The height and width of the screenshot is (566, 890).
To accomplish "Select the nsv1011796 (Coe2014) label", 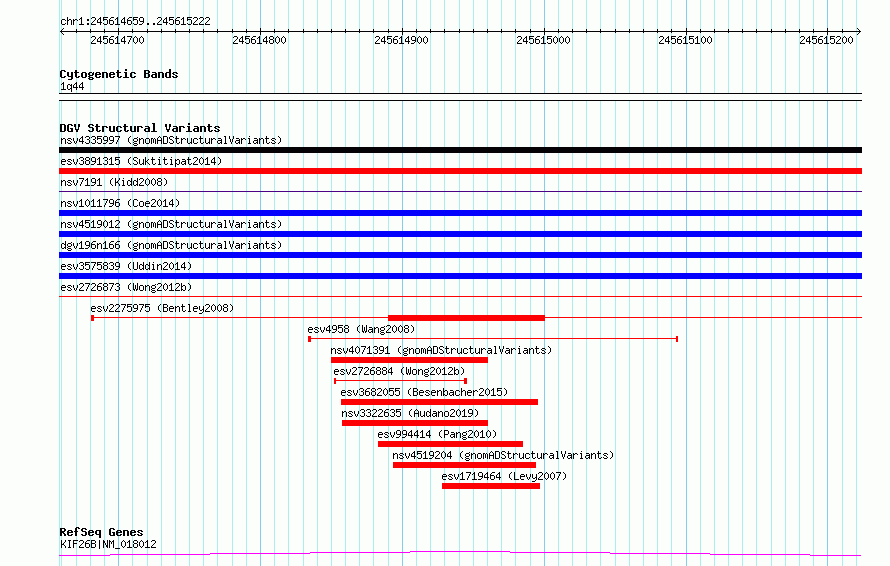I will 120,203.
